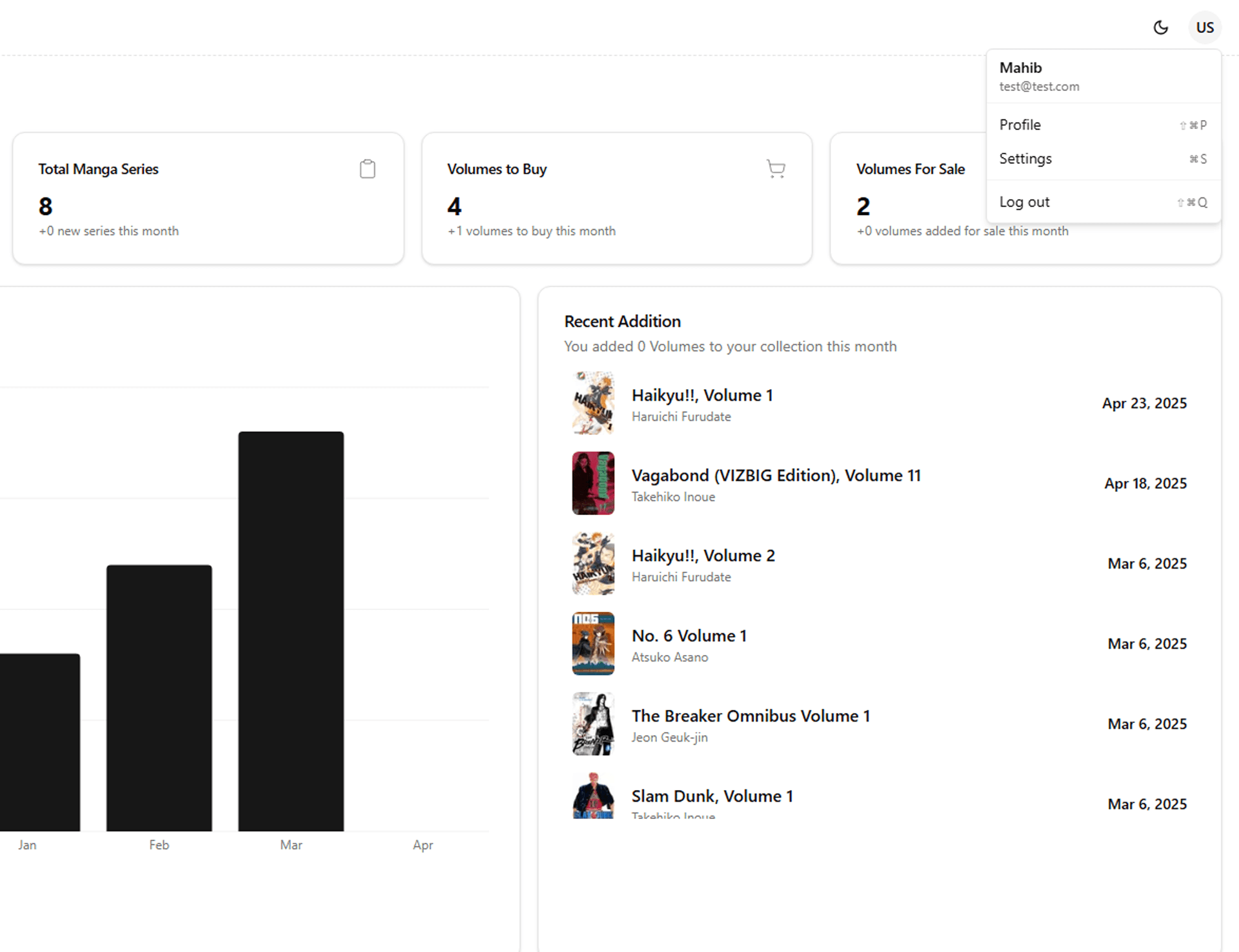Select The Breaker Omnibus Volume 1 title
The image size is (1239, 952).
[751, 716]
